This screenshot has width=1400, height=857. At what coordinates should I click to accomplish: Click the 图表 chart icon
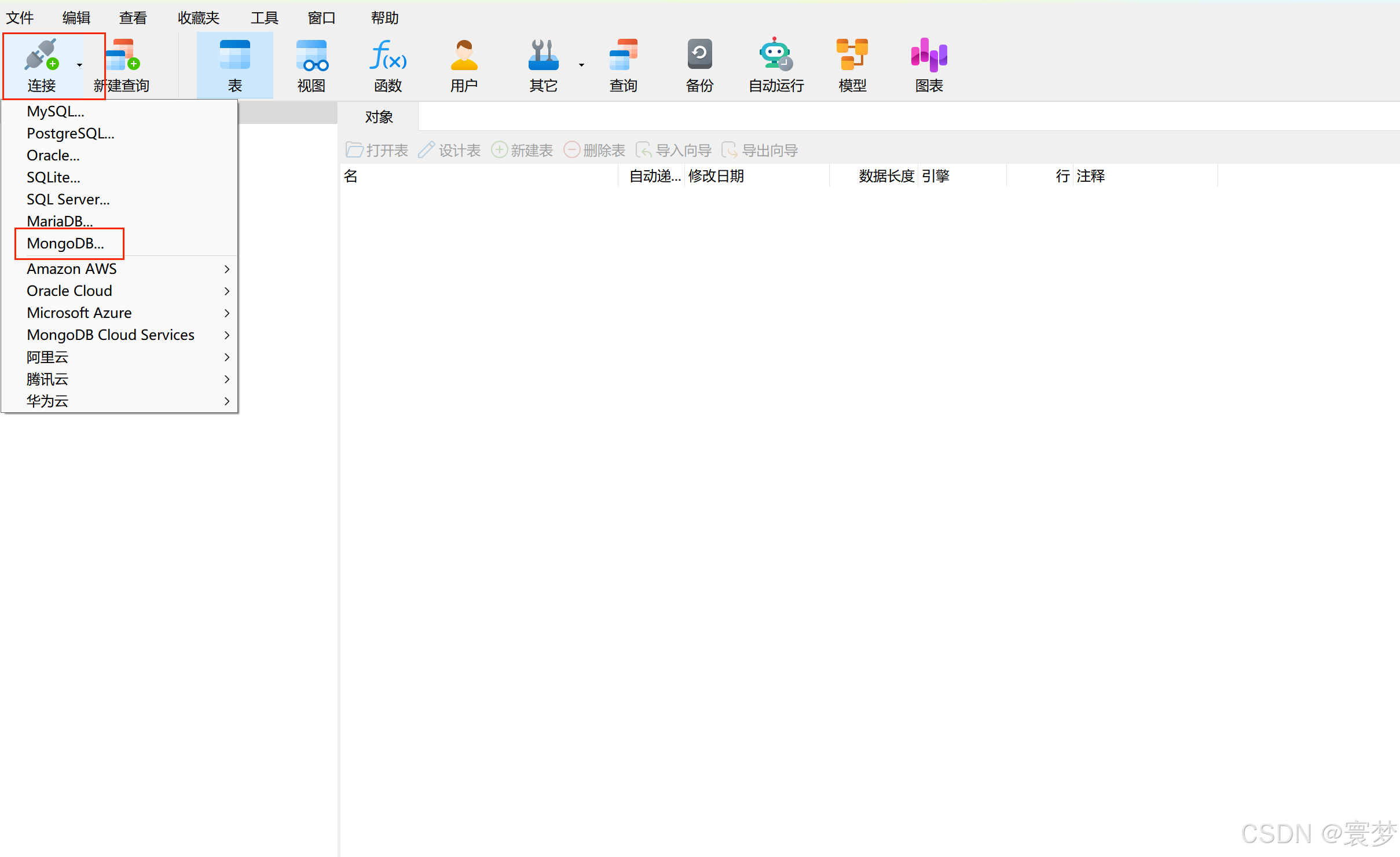pyautogui.click(x=929, y=56)
